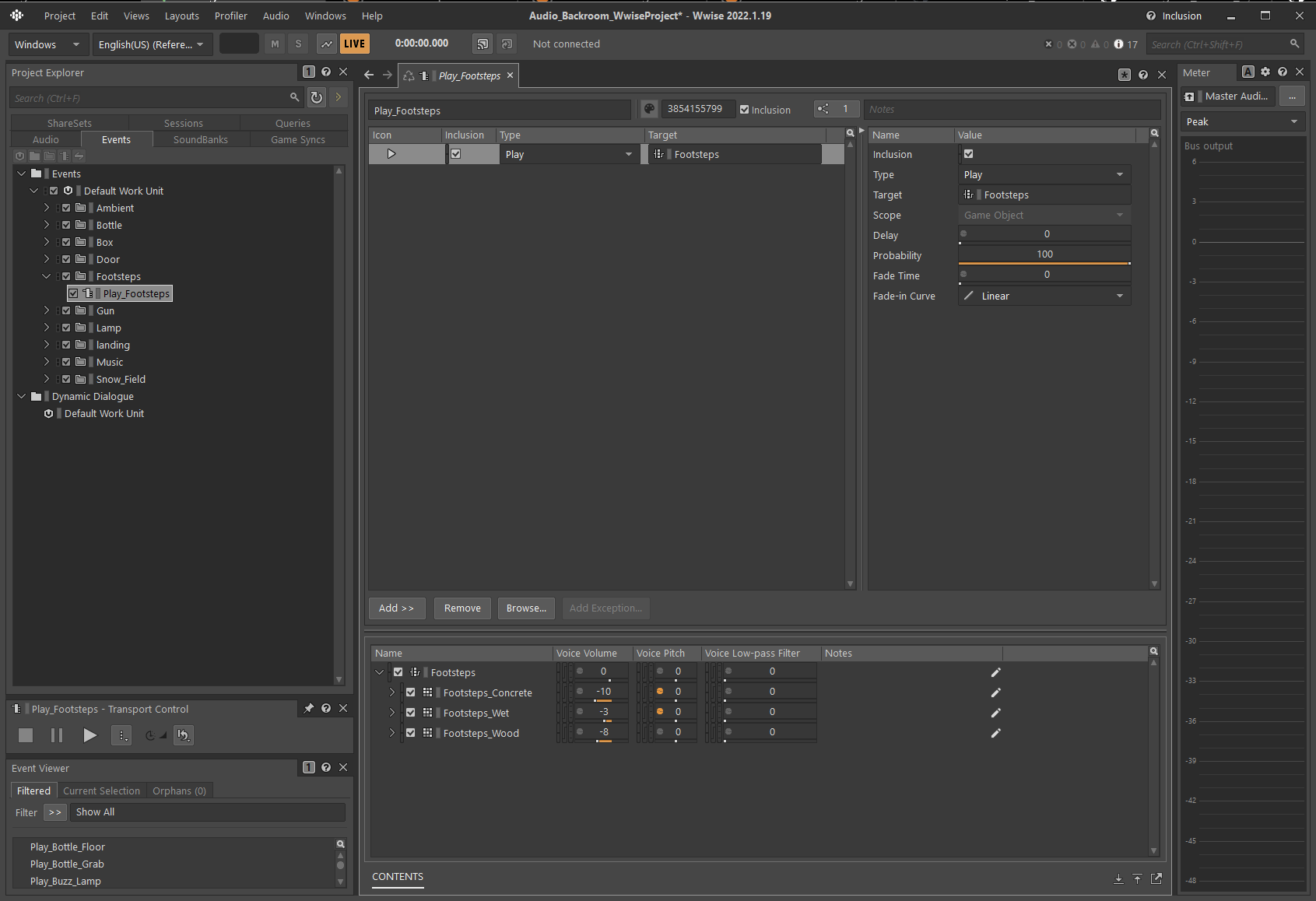The image size is (1316, 901).
Task: Click the Play button in Transport Control
Action: (x=89, y=735)
